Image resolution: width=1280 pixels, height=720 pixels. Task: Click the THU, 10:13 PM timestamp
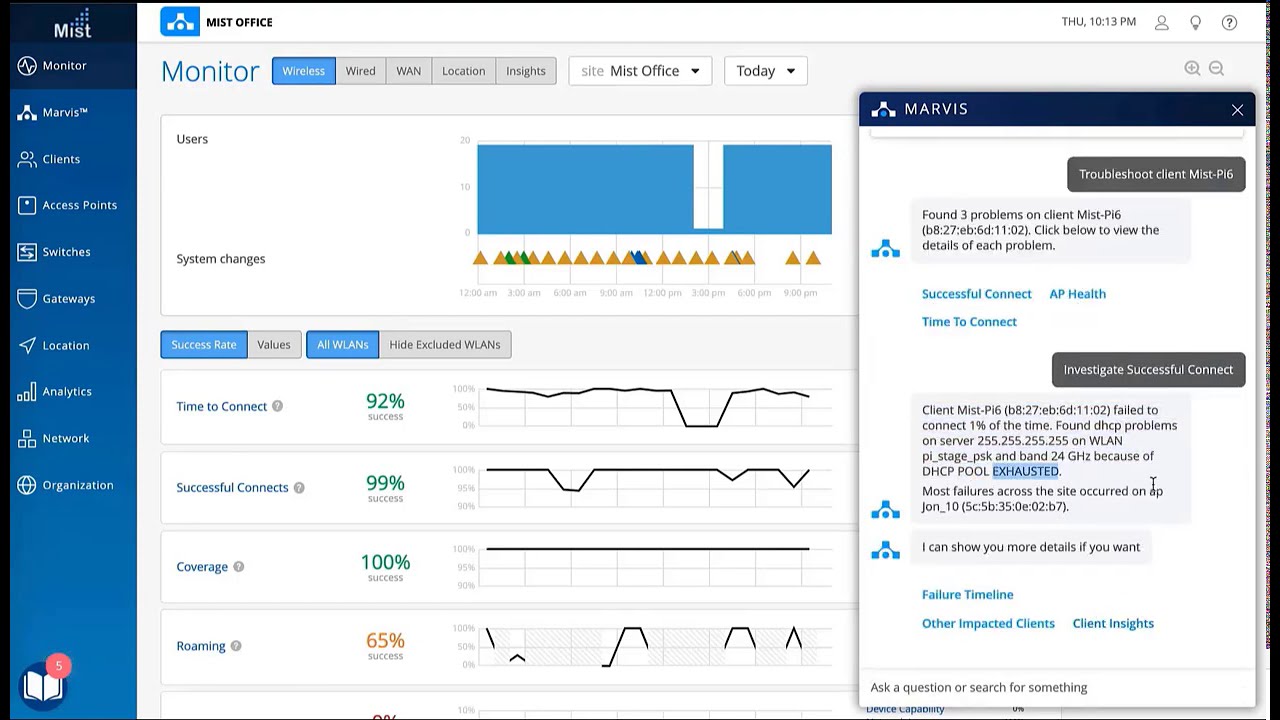[1099, 22]
